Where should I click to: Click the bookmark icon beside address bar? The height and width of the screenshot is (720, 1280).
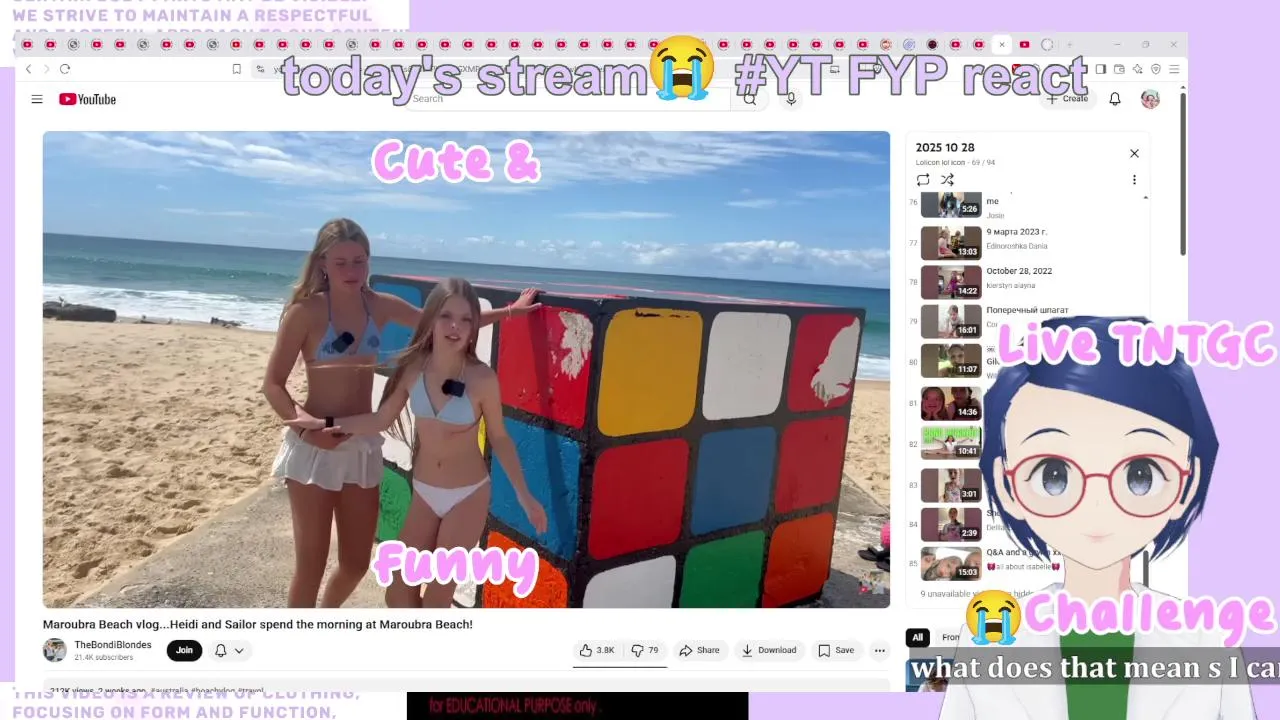click(x=237, y=69)
